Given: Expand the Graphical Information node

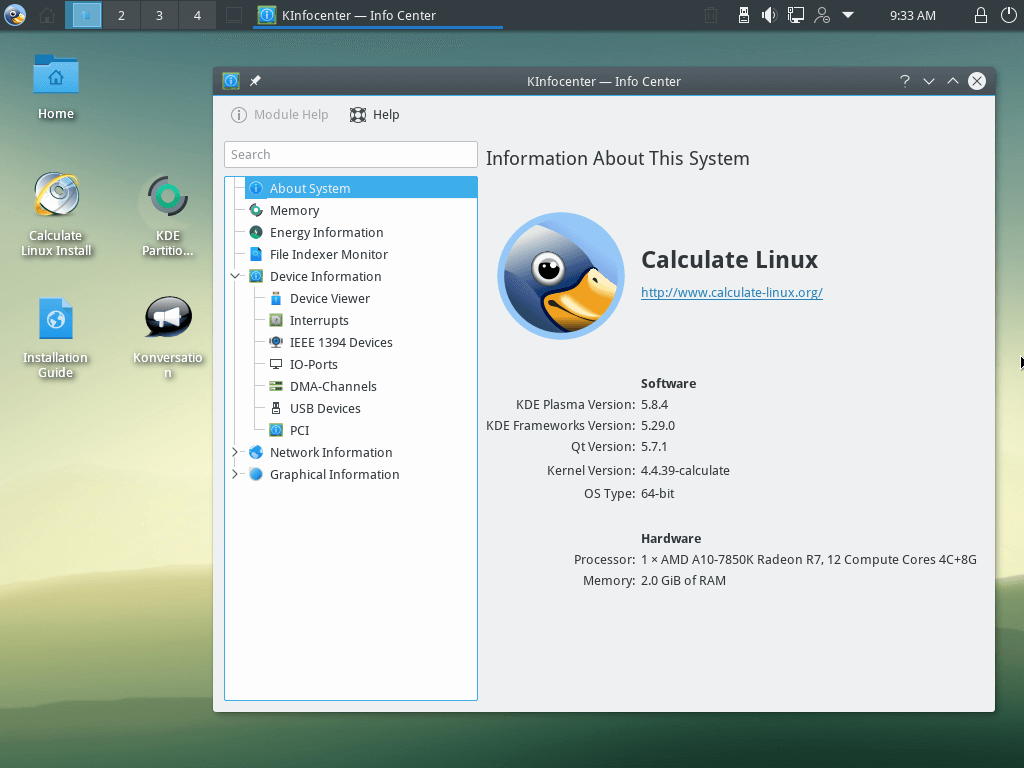Looking at the screenshot, I should click(234, 474).
